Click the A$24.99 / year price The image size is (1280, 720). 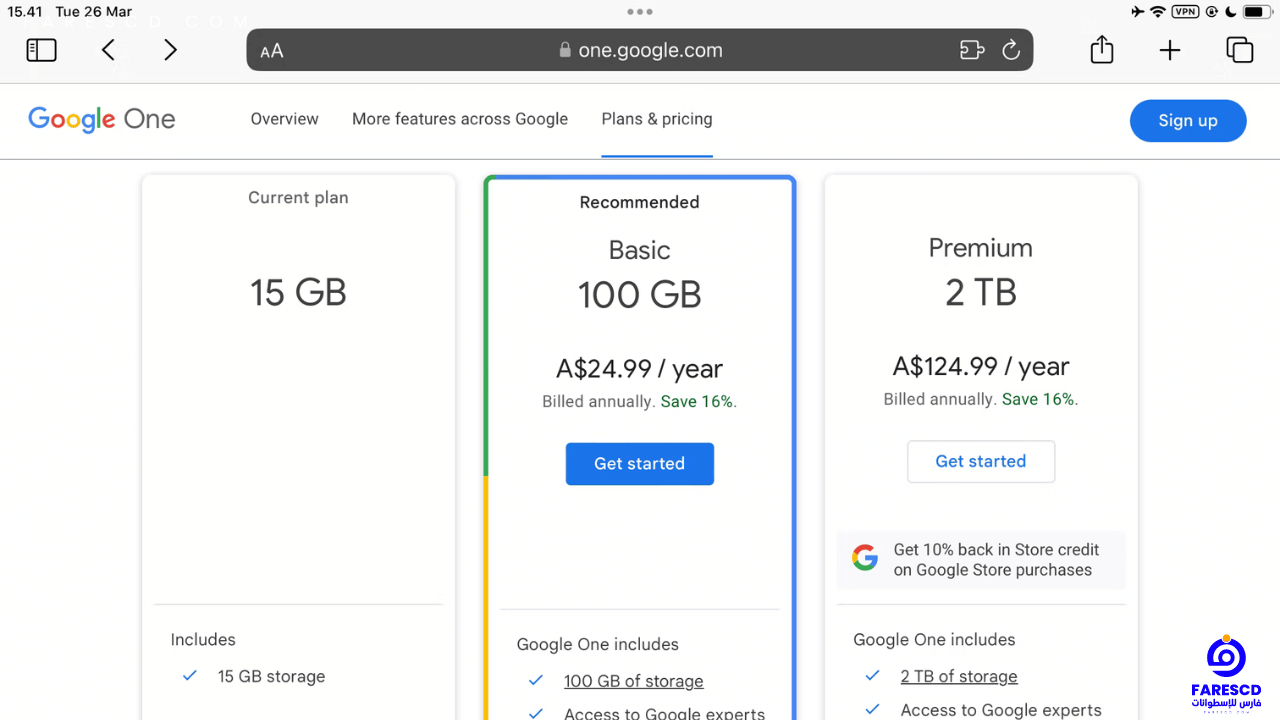(x=640, y=369)
